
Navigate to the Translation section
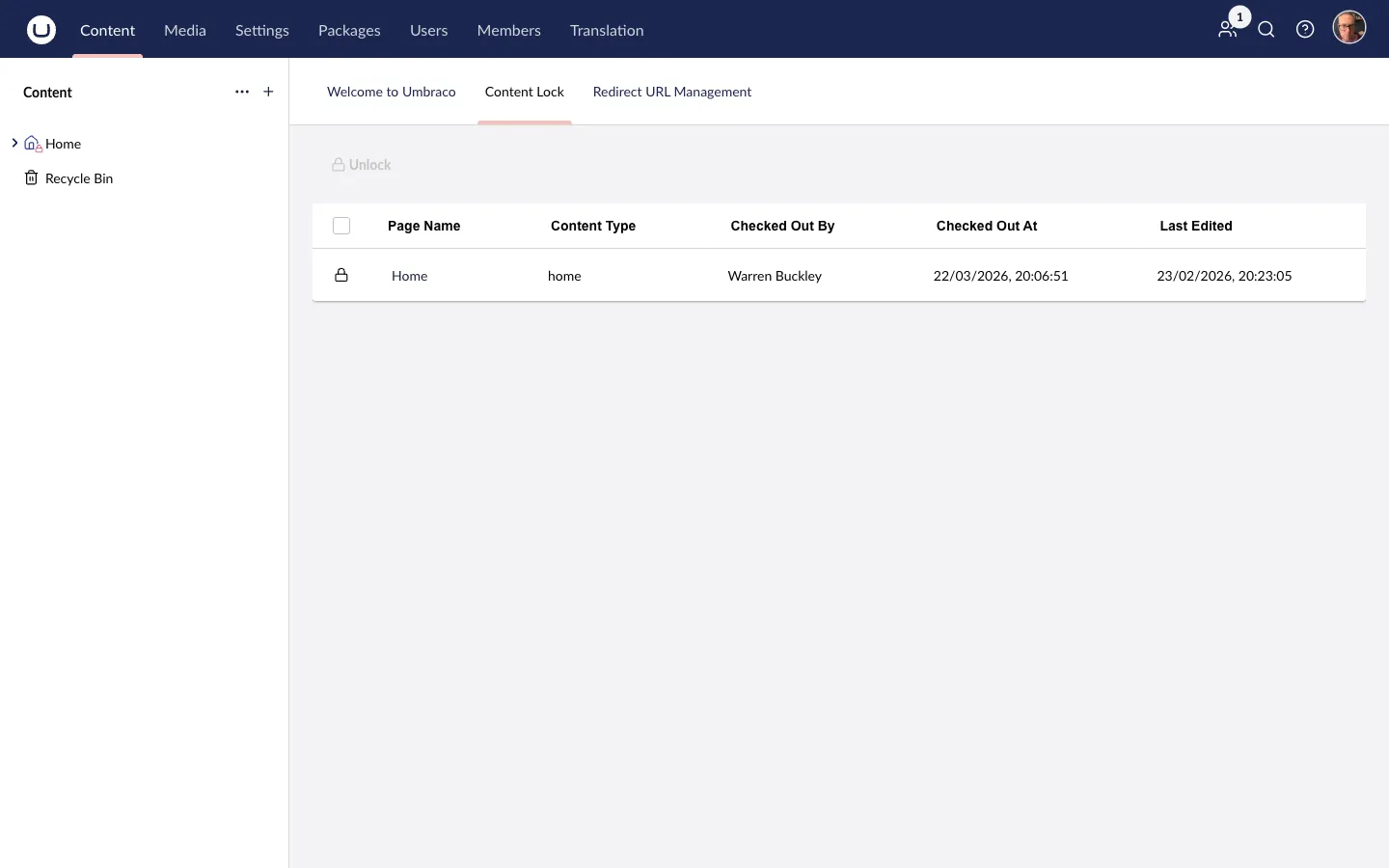(x=606, y=30)
